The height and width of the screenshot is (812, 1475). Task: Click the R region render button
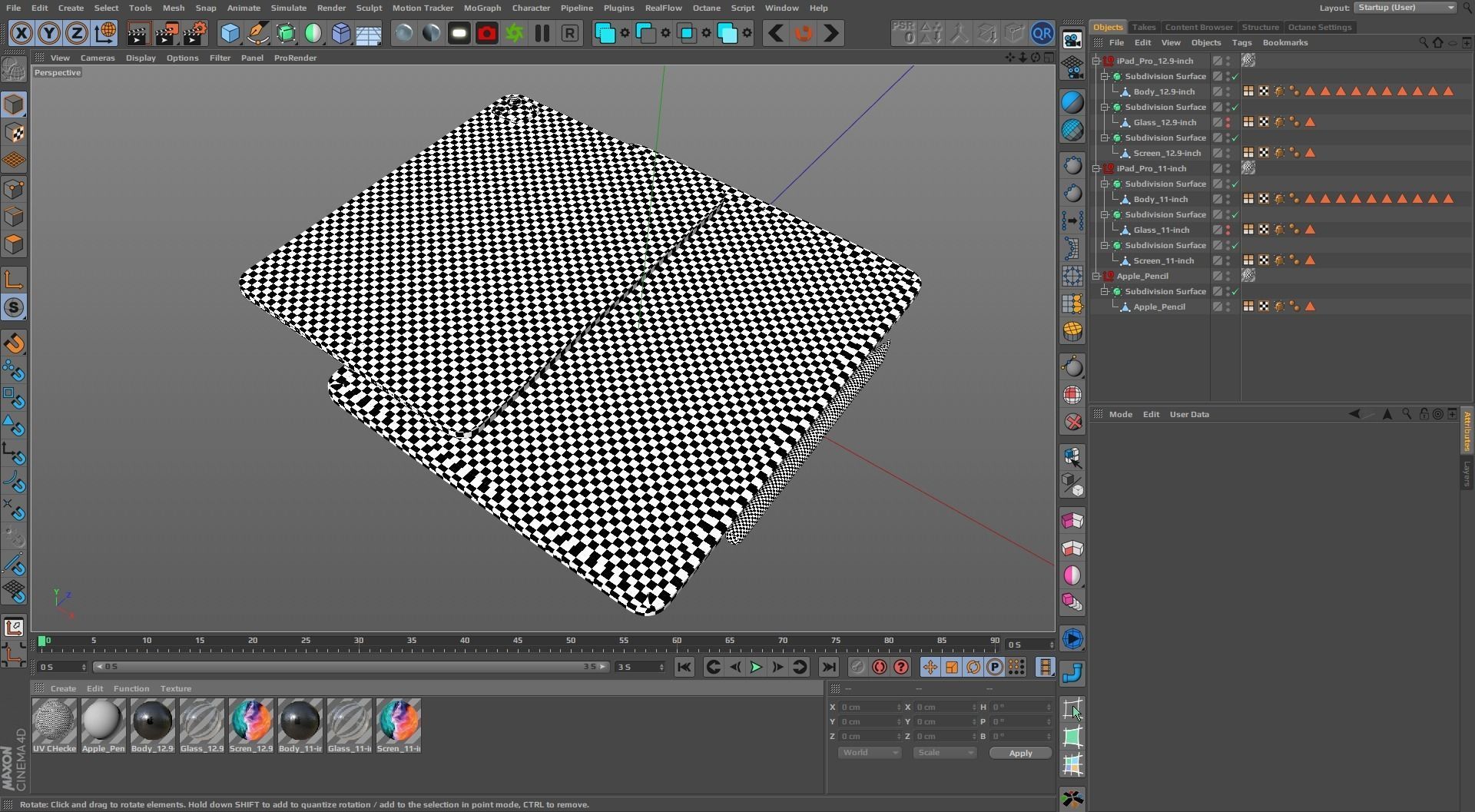(x=570, y=33)
